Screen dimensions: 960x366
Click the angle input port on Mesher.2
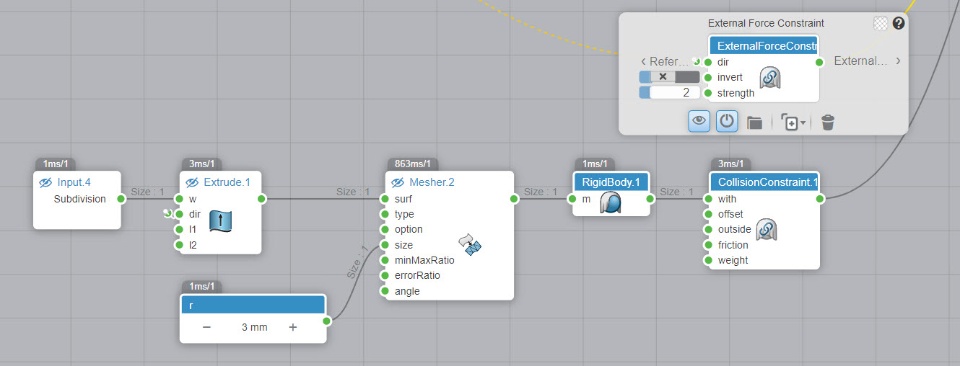[x=384, y=291]
